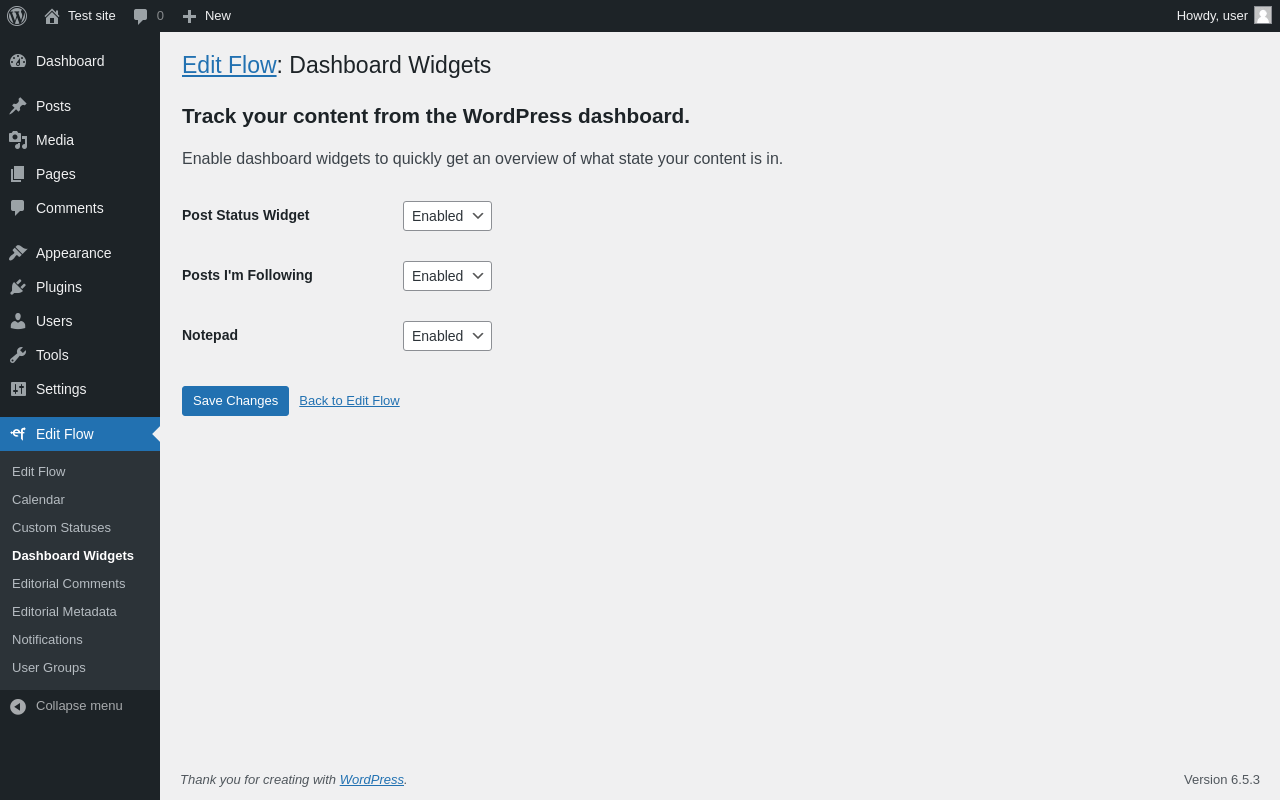The width and height of the screenshot is (1280, 800).
Task: Open the Settings menu label
Action: (61, 389)
